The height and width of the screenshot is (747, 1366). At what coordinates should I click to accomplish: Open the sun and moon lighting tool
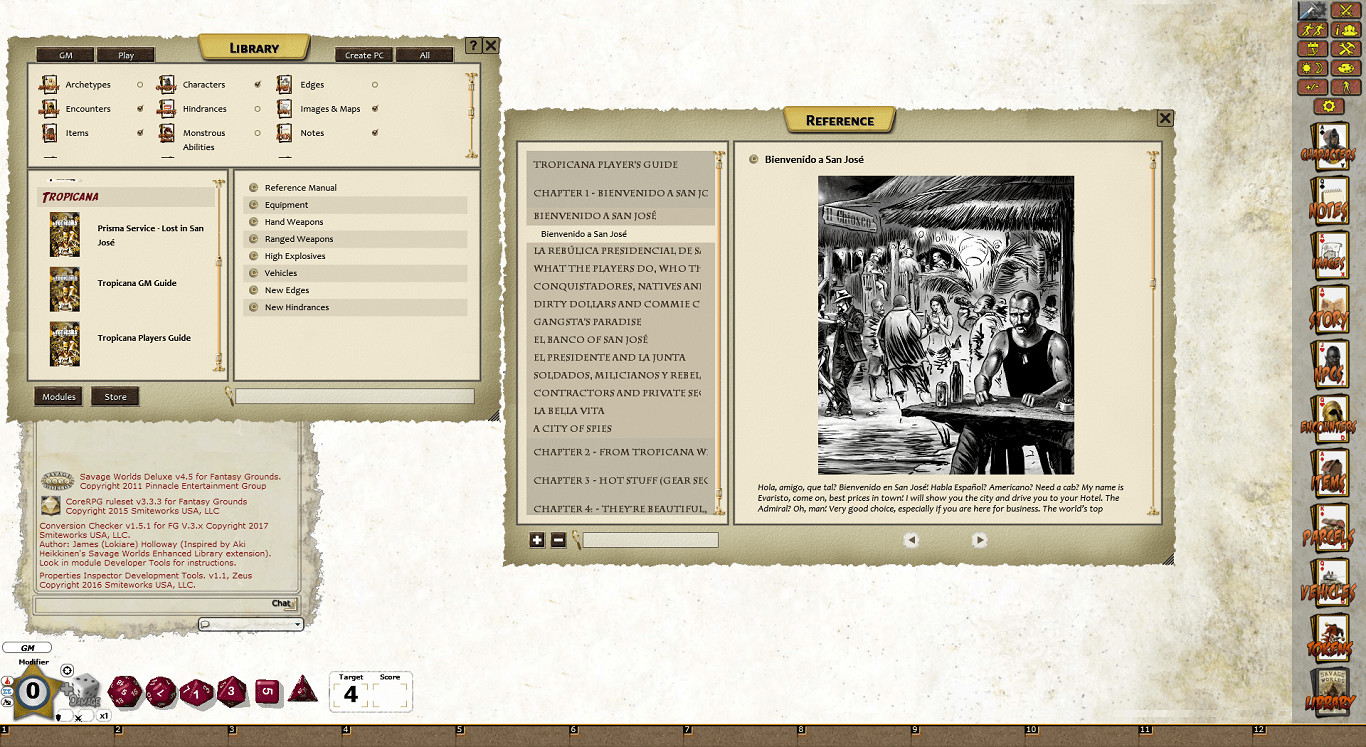pyautogui.click(x=1311, y=67)
